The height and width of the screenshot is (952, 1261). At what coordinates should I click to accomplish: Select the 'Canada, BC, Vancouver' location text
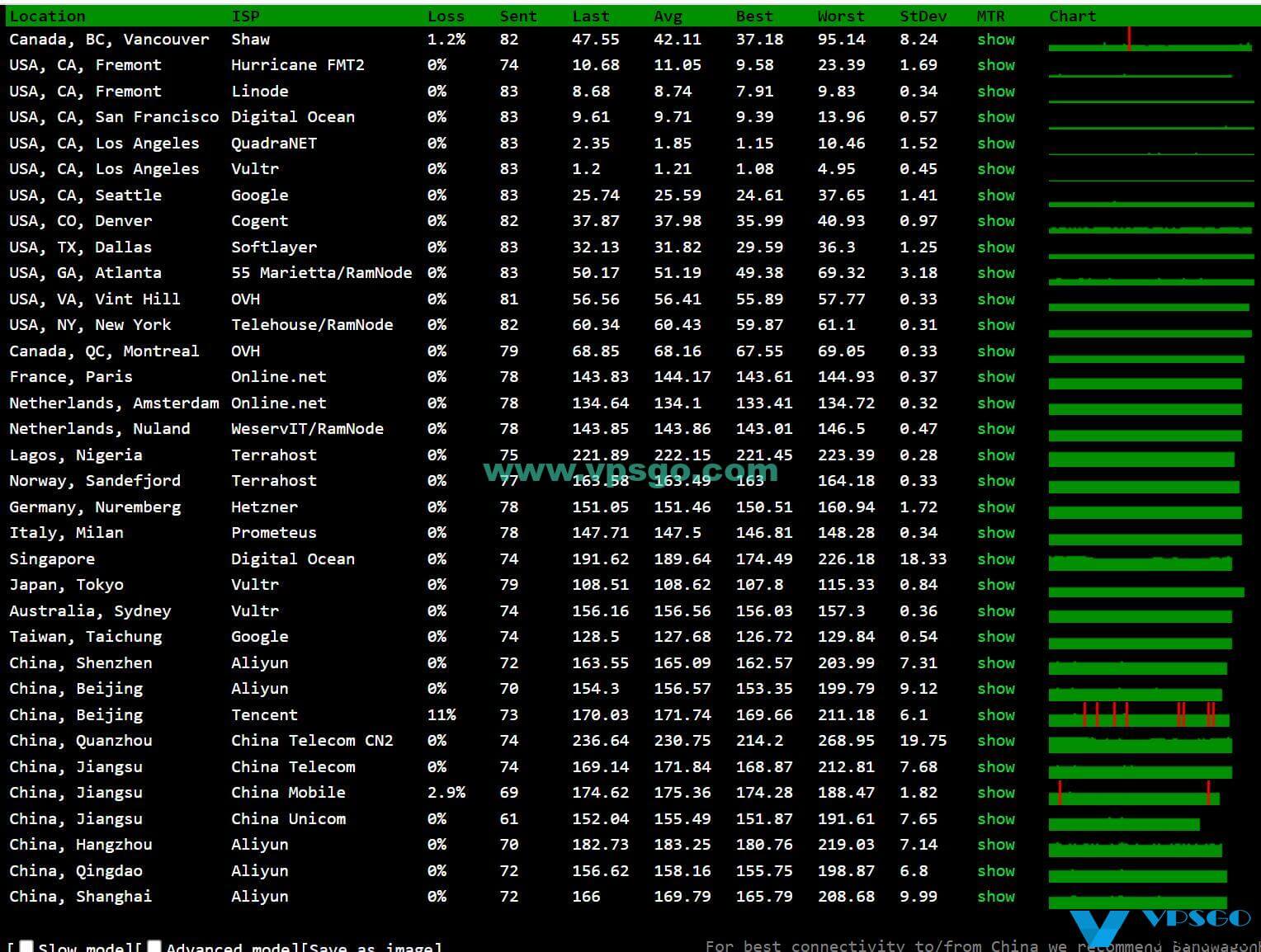pyautogui.click(x=109, y=40)
